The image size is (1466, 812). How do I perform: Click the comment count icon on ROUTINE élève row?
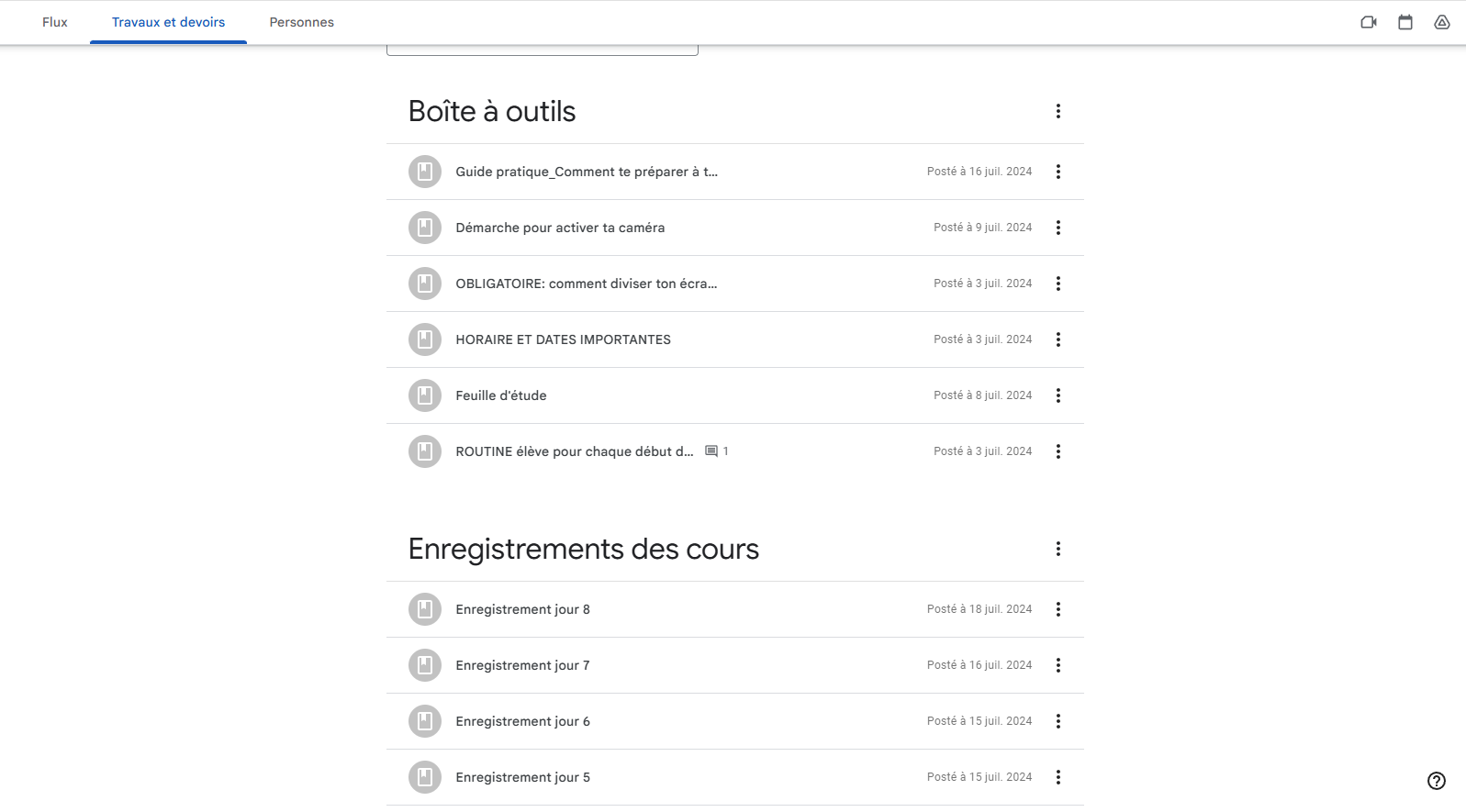(x=711, y=451)
